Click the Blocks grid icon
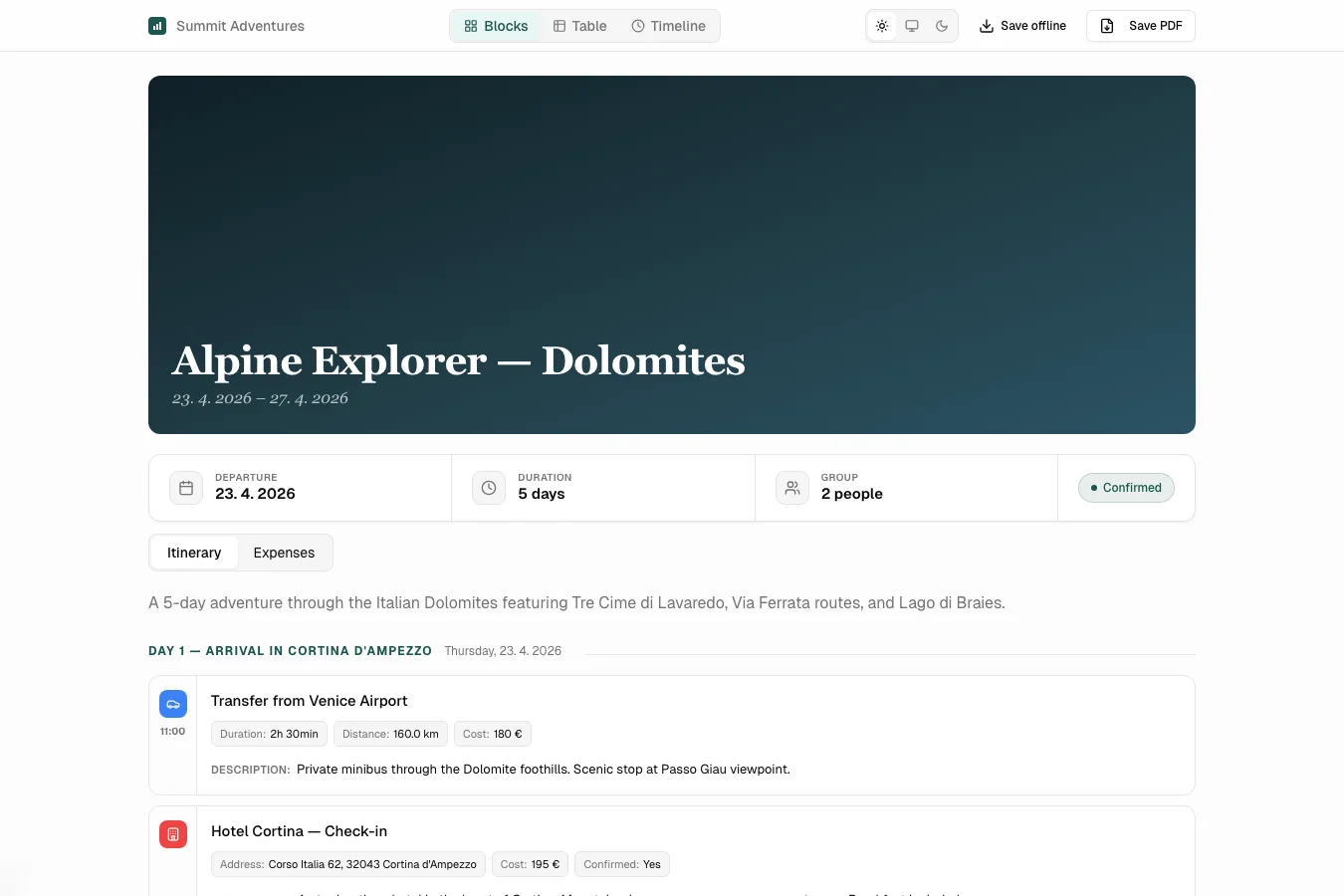1344x896 pixels. [471, 26]
